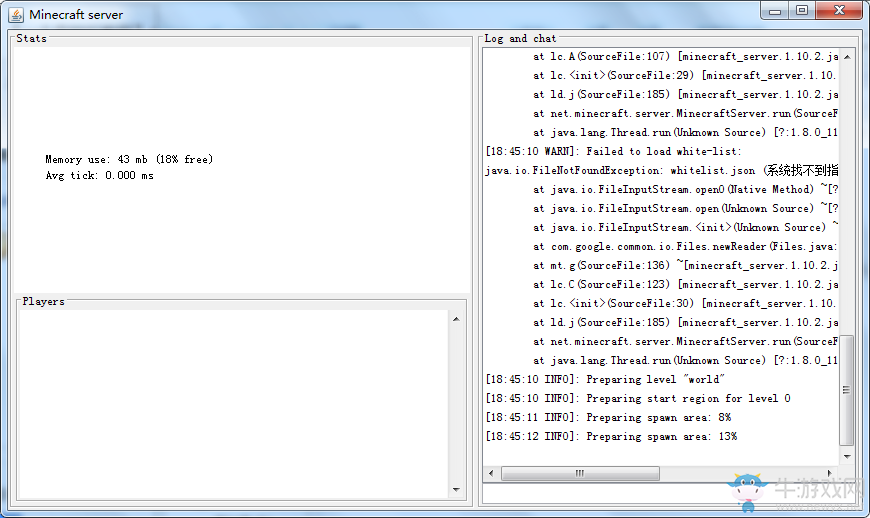The image size is (870, 518).
Task: Click 'Preparing spawn area: 13%' log line
Action: 611,436
